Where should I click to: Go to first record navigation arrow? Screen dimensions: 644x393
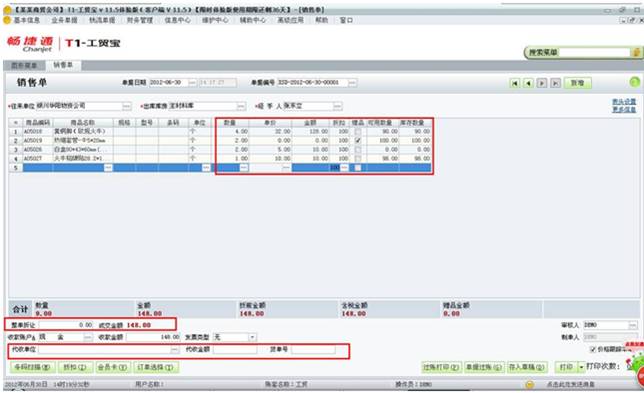tap(515, 83)
